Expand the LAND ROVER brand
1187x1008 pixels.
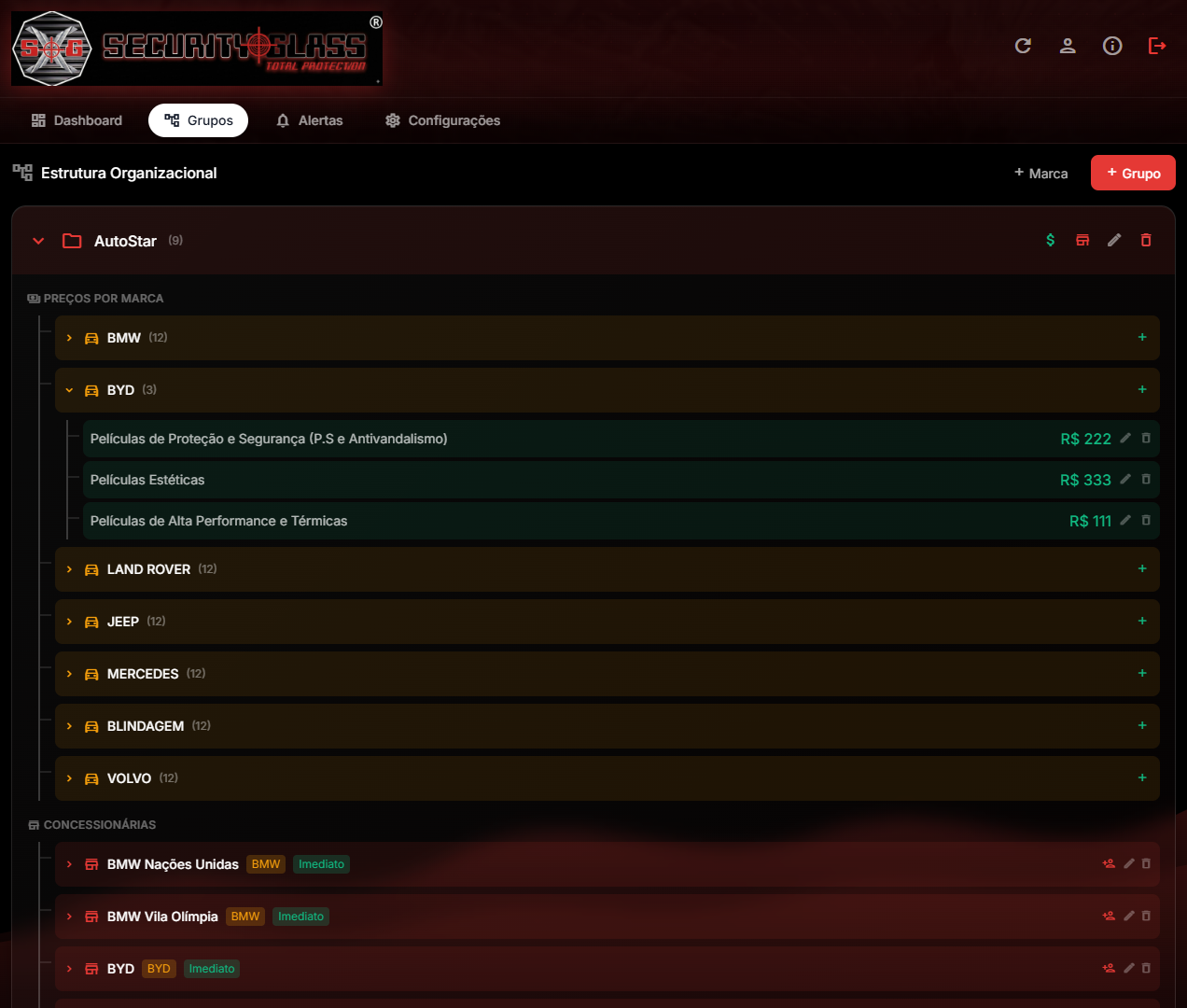tap(69, 569)
